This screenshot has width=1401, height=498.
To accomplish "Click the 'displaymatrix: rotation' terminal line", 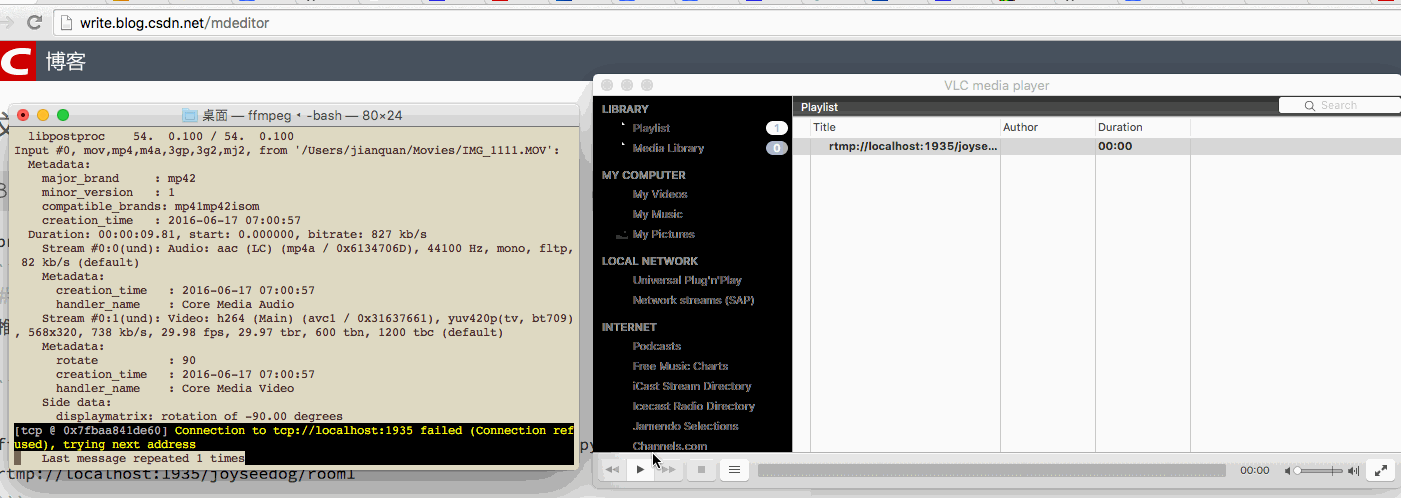I will pyautogui.click(x=199, y=416).
